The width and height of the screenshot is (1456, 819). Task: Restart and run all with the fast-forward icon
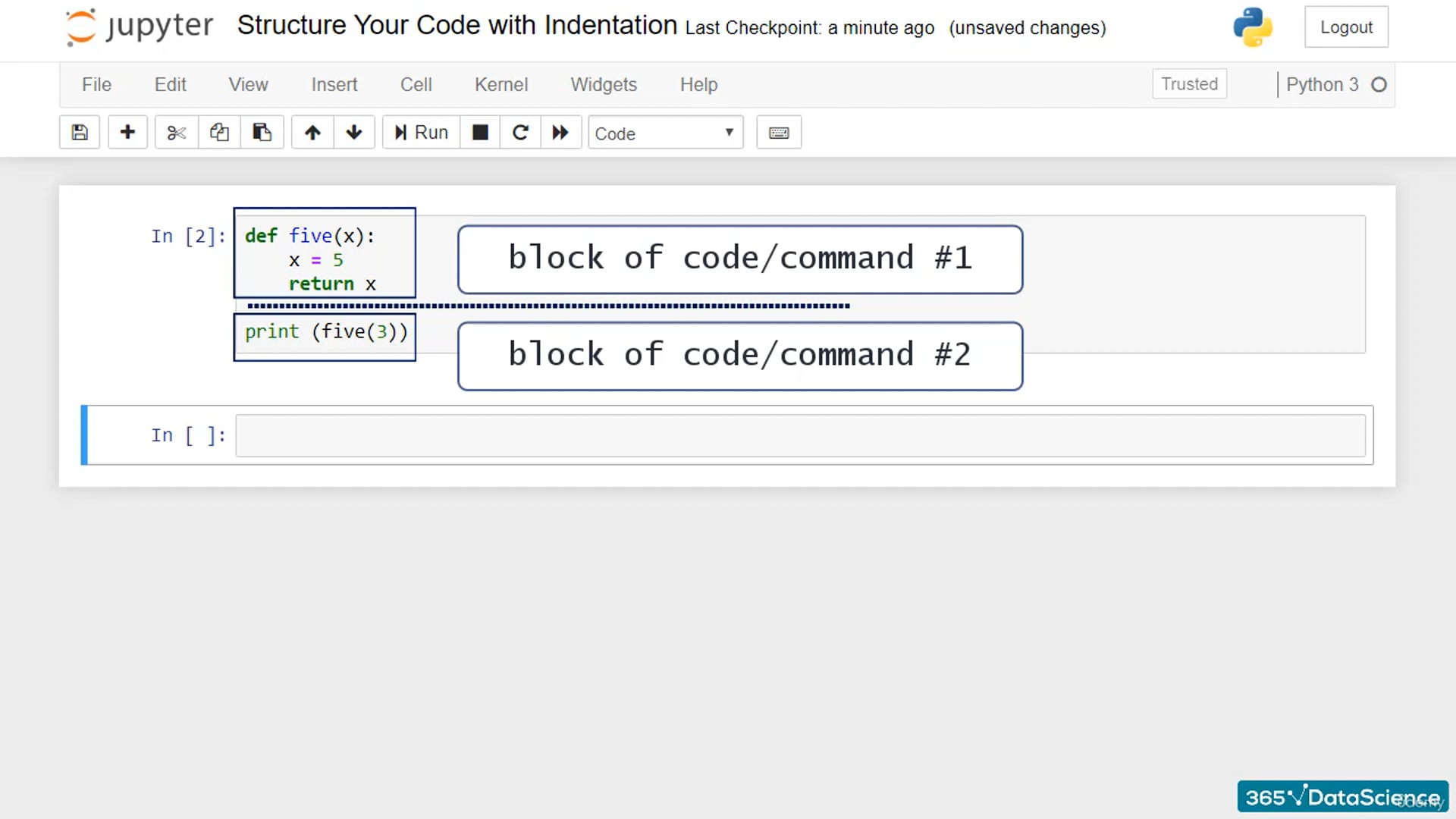click(x=560, y=133)
